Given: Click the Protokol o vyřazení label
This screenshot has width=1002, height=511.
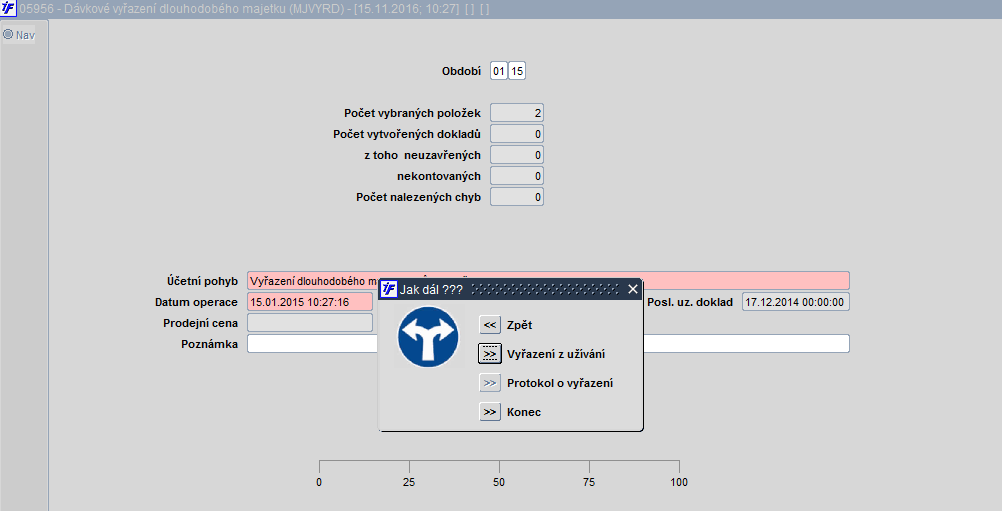Looking at the screenshot, I should click(560, 383).
